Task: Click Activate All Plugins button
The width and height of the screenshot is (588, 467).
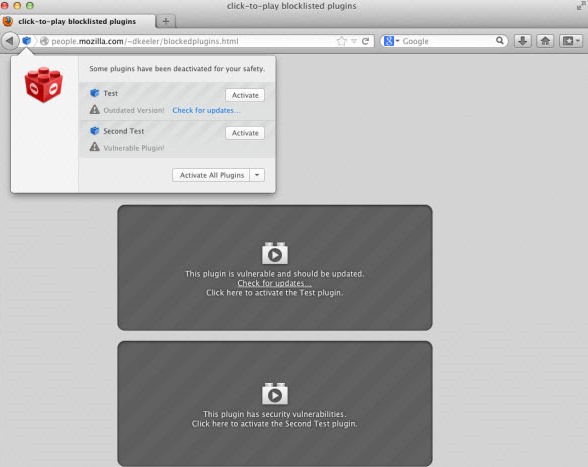Action: (211, 175)
